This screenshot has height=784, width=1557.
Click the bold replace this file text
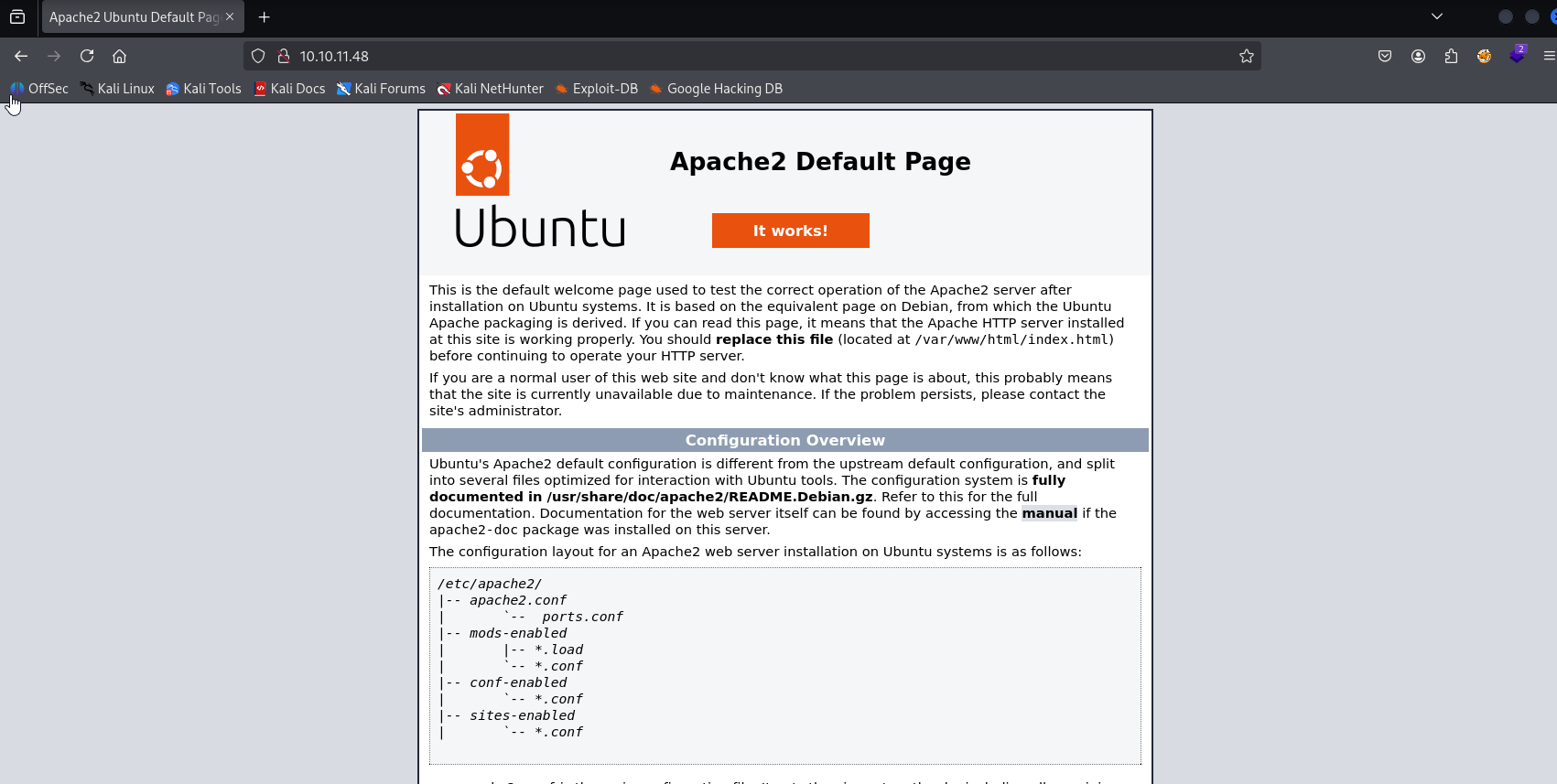[x=774, y=339]
